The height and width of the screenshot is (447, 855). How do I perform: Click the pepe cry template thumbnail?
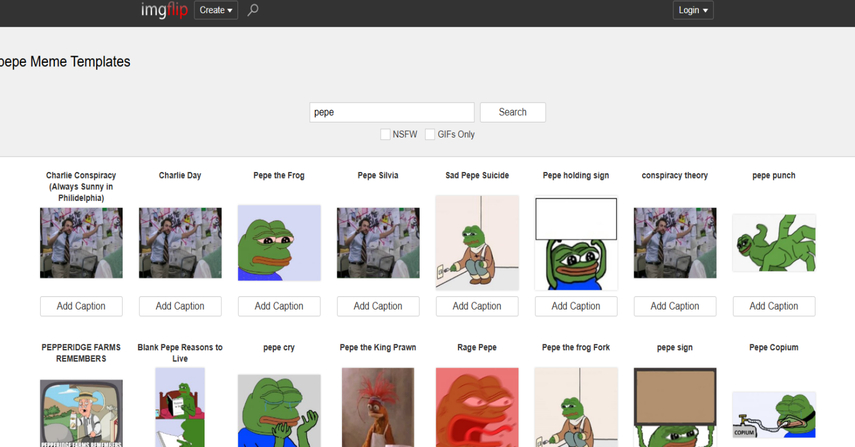279,410
